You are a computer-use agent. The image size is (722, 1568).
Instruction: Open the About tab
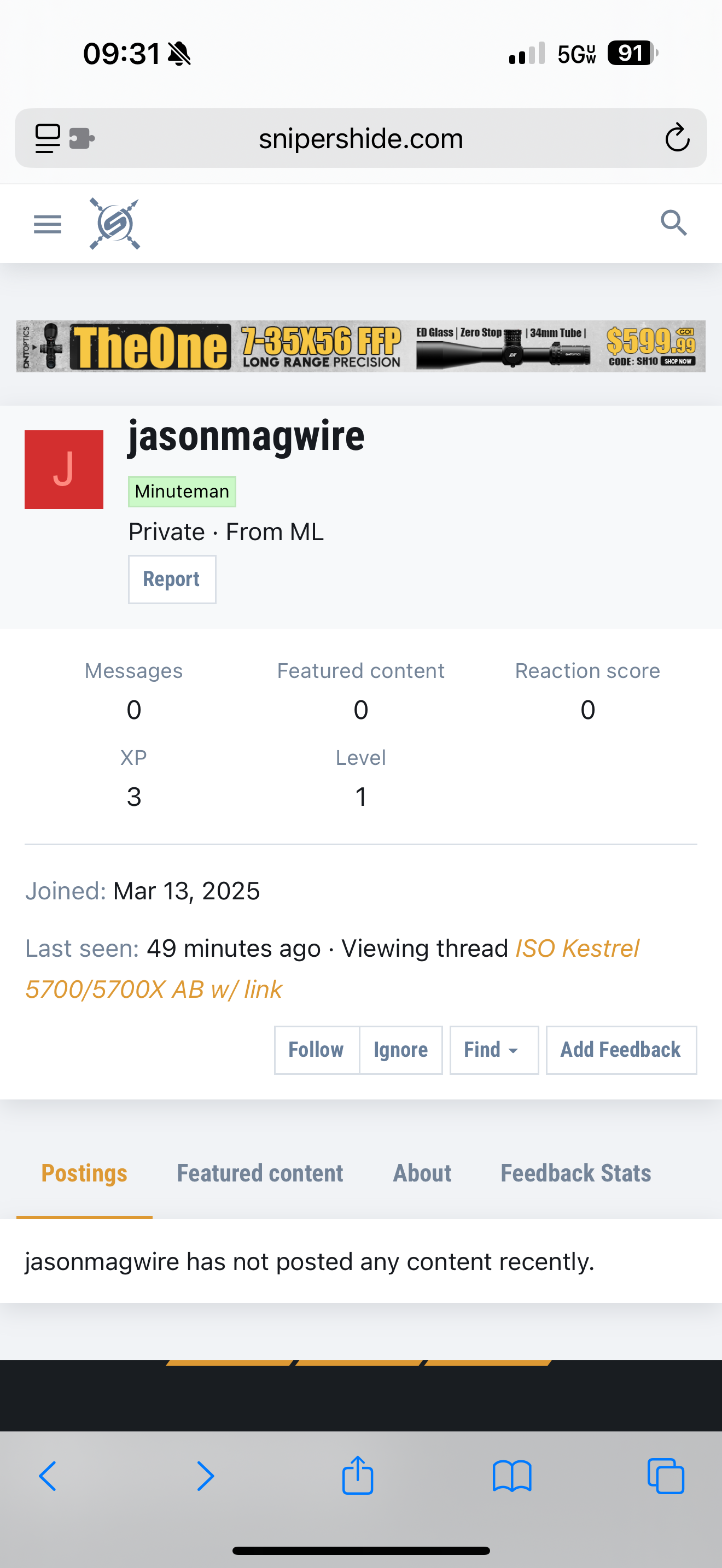(422, 1173)
